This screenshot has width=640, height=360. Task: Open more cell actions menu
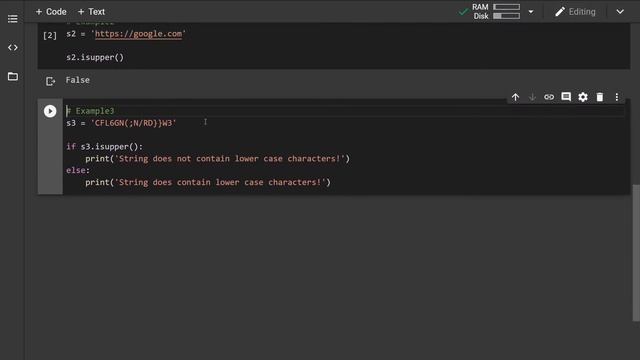[x=617, y=97]
